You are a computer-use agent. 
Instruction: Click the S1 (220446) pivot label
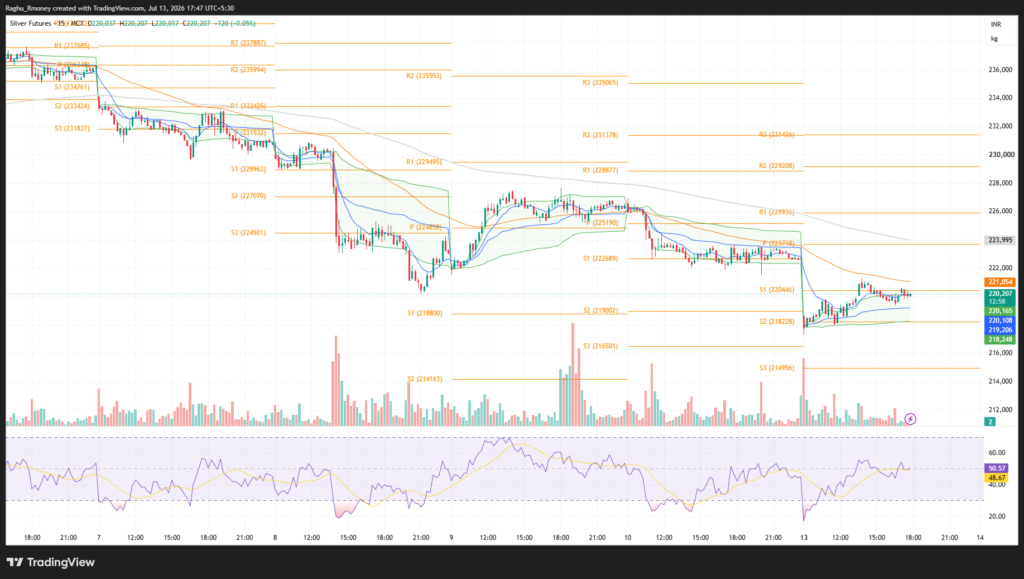(x=776, y=290)
